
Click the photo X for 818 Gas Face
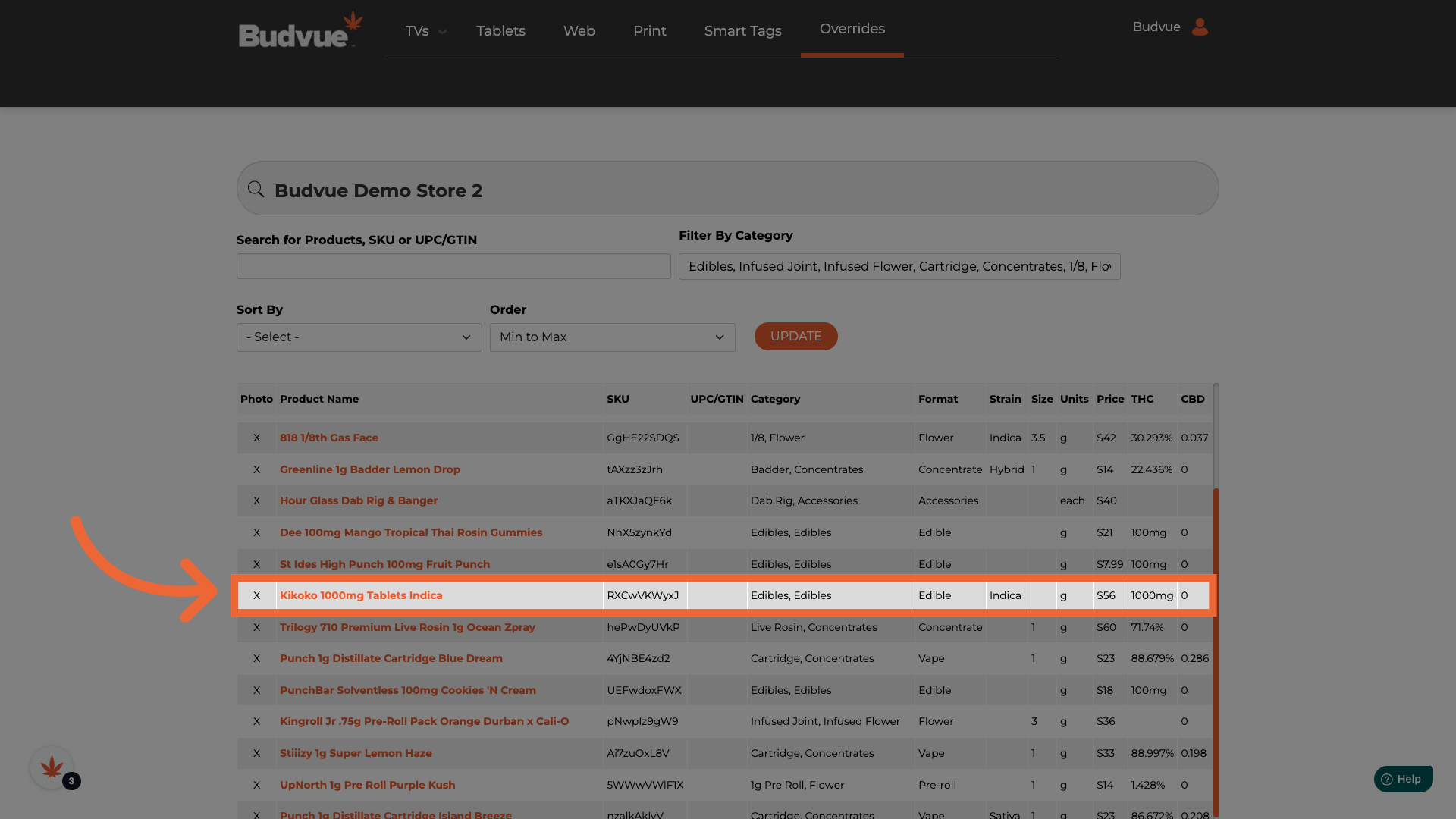pos(256,438)
